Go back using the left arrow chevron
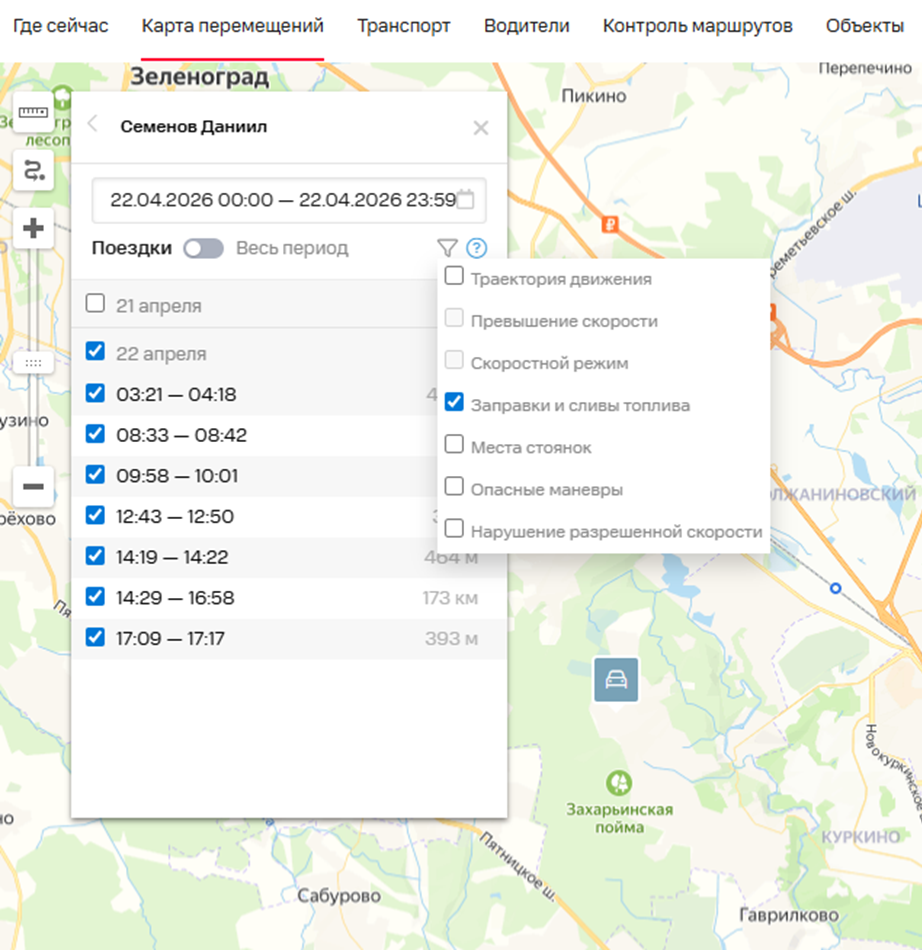 [x=93, y=125]
